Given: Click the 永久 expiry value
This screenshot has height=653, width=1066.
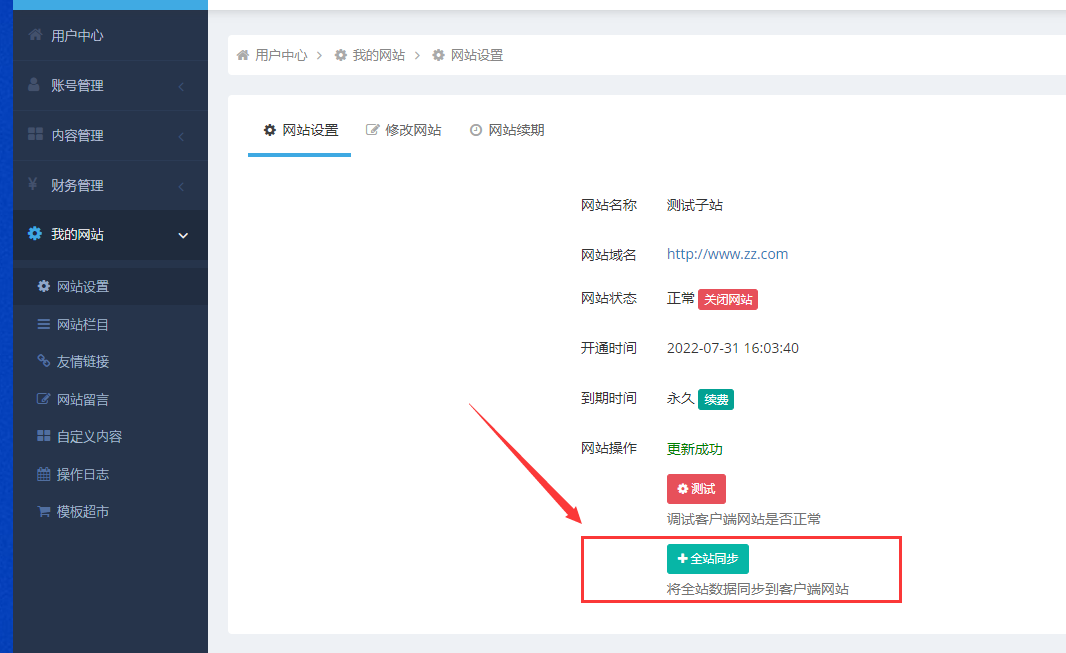Looking at the screenshot, I should 680,398.
